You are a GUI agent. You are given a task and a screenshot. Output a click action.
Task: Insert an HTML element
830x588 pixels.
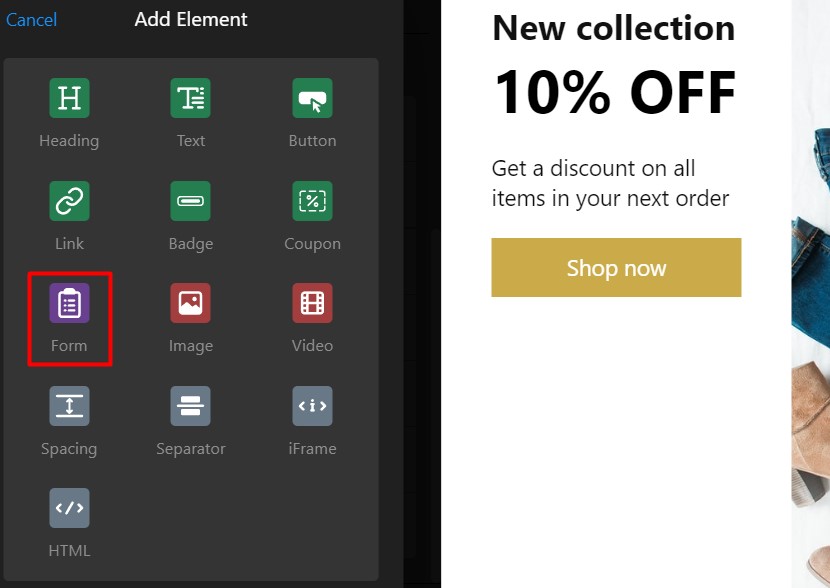(x=69, y=523)
